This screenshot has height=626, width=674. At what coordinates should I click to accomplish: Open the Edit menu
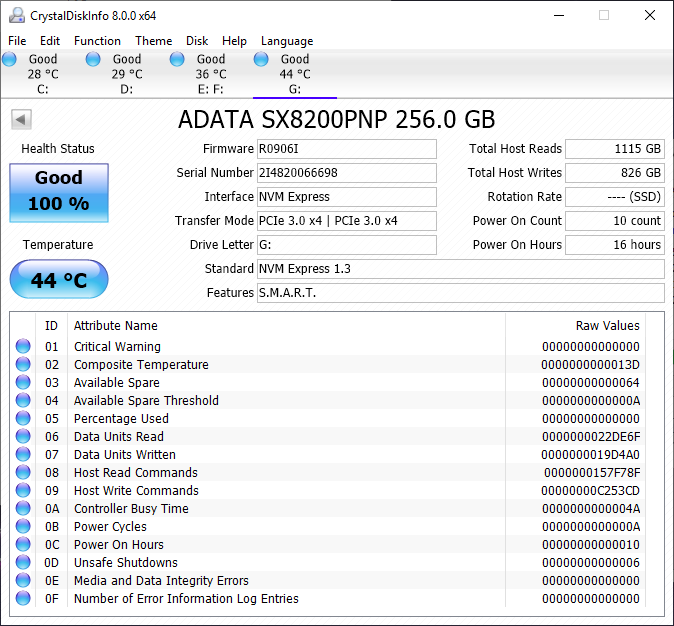(50, 41)
